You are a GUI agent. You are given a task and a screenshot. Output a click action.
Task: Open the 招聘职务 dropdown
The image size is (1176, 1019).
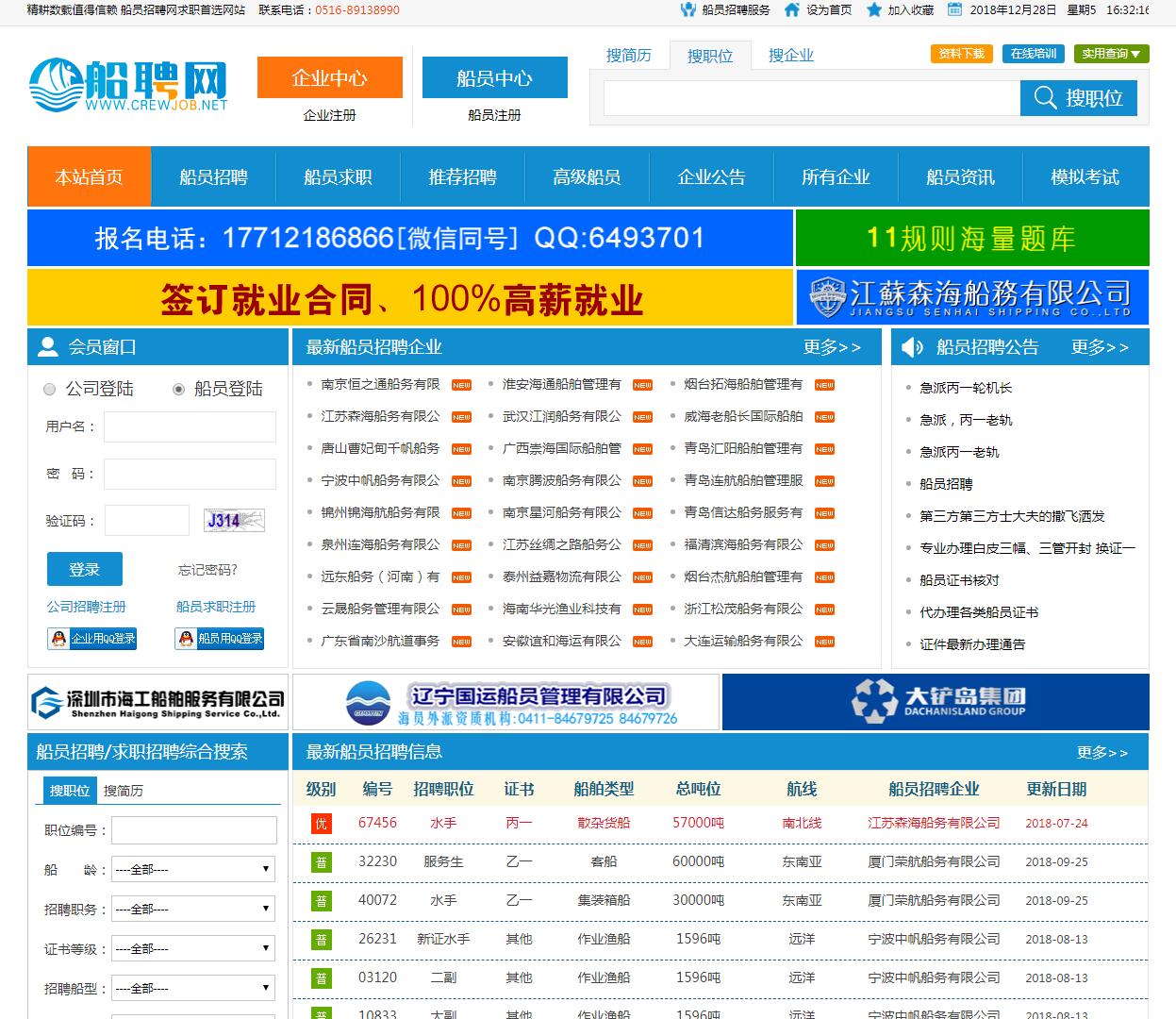(193, 909)
